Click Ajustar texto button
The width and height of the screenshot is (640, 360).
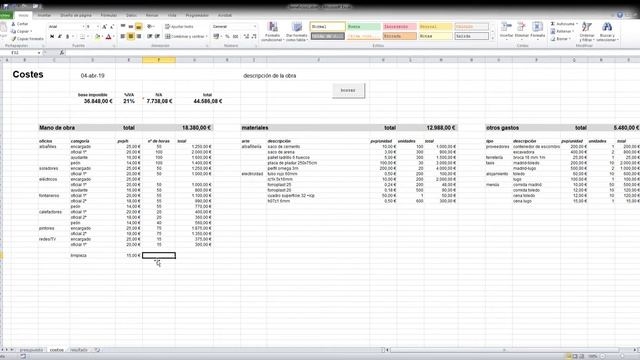(179, 27)
